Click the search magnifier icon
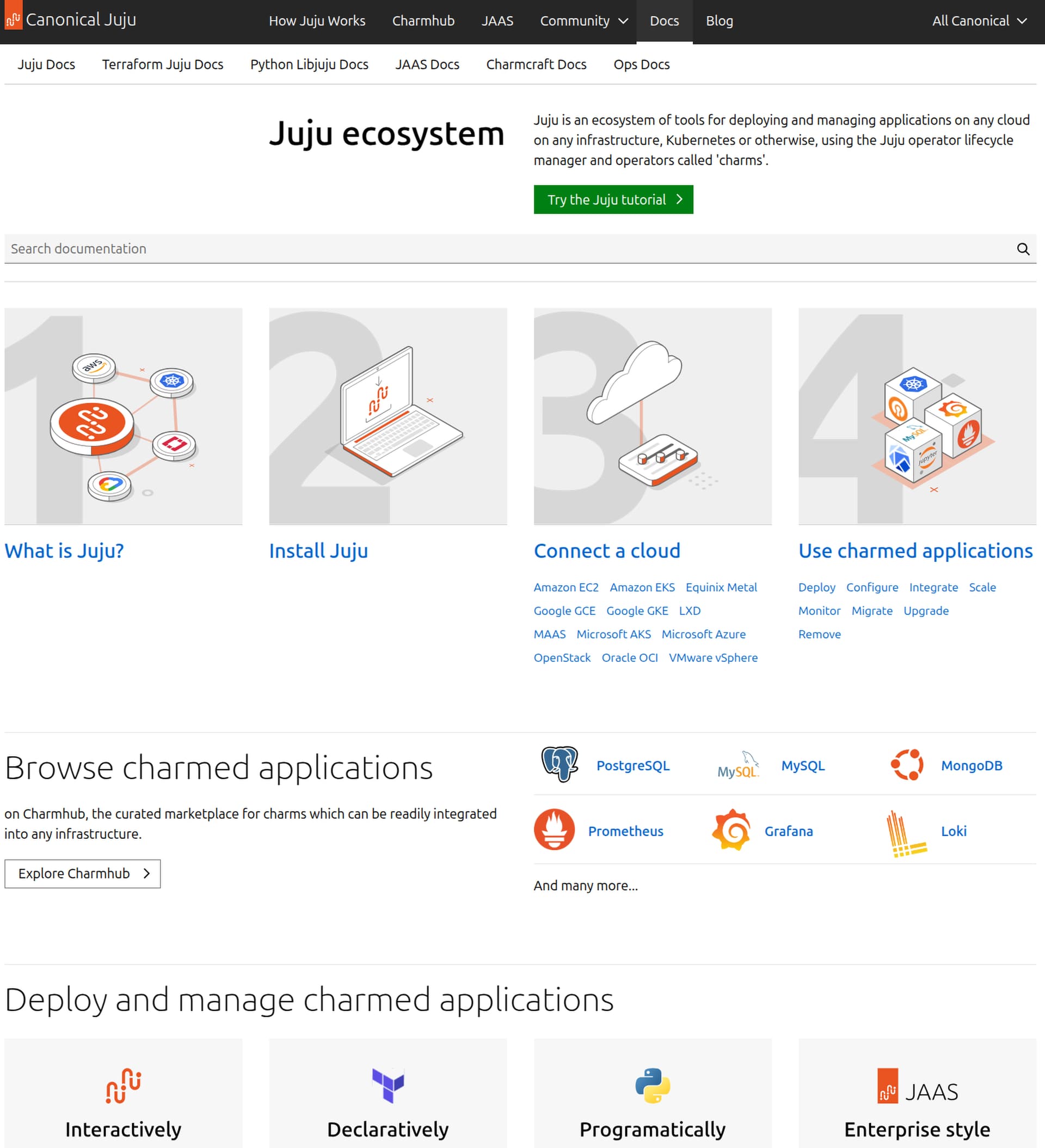 point(1023,249)
